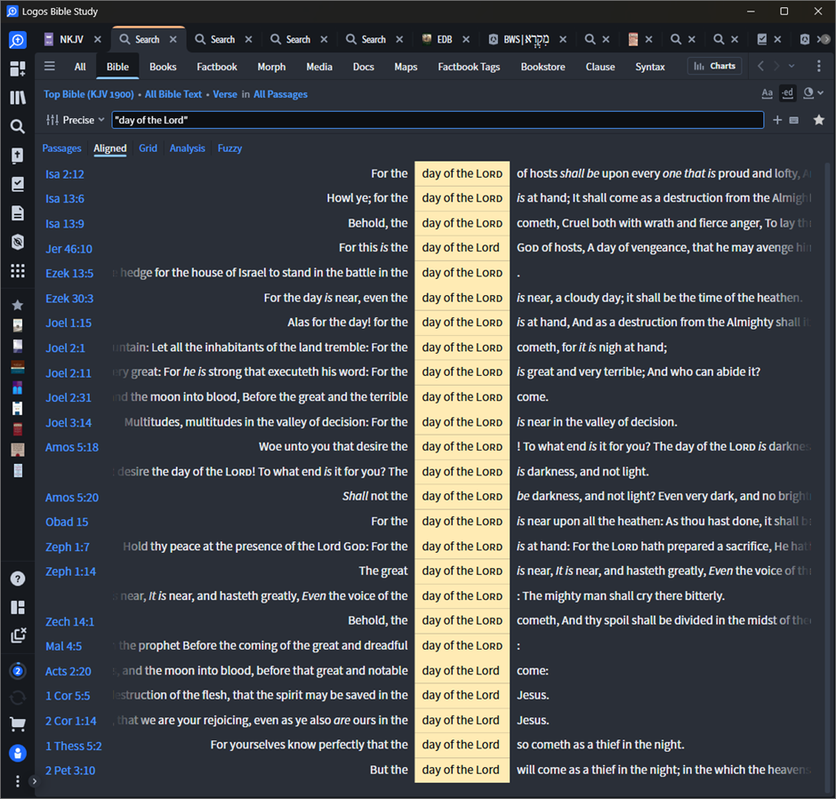
Task: Click the sidebar Favorites star icon
Action: [18, 305]
